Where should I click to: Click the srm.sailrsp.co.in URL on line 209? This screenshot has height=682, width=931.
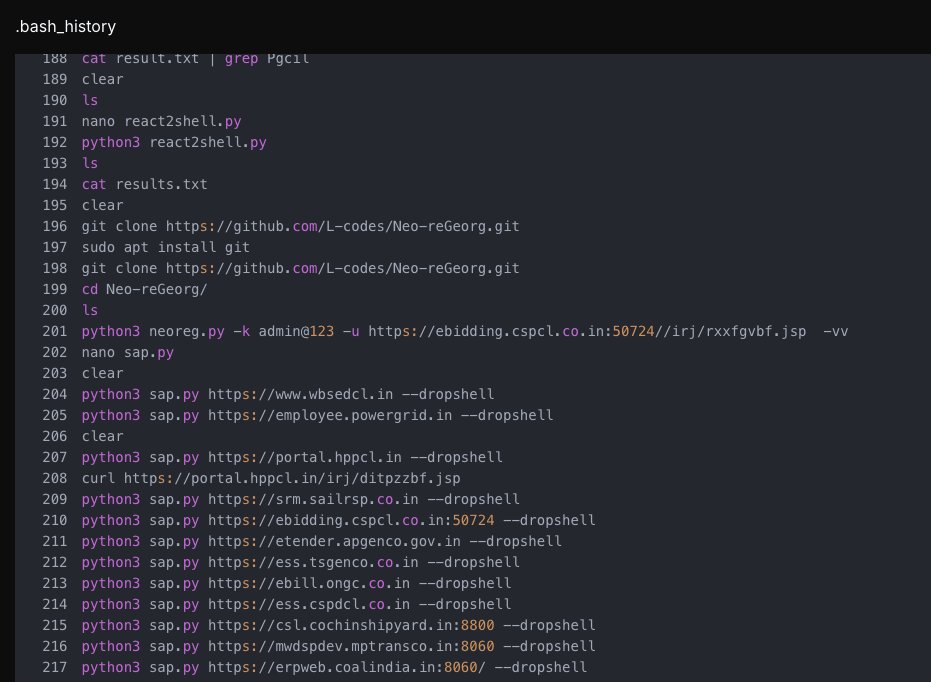[313, 499]
